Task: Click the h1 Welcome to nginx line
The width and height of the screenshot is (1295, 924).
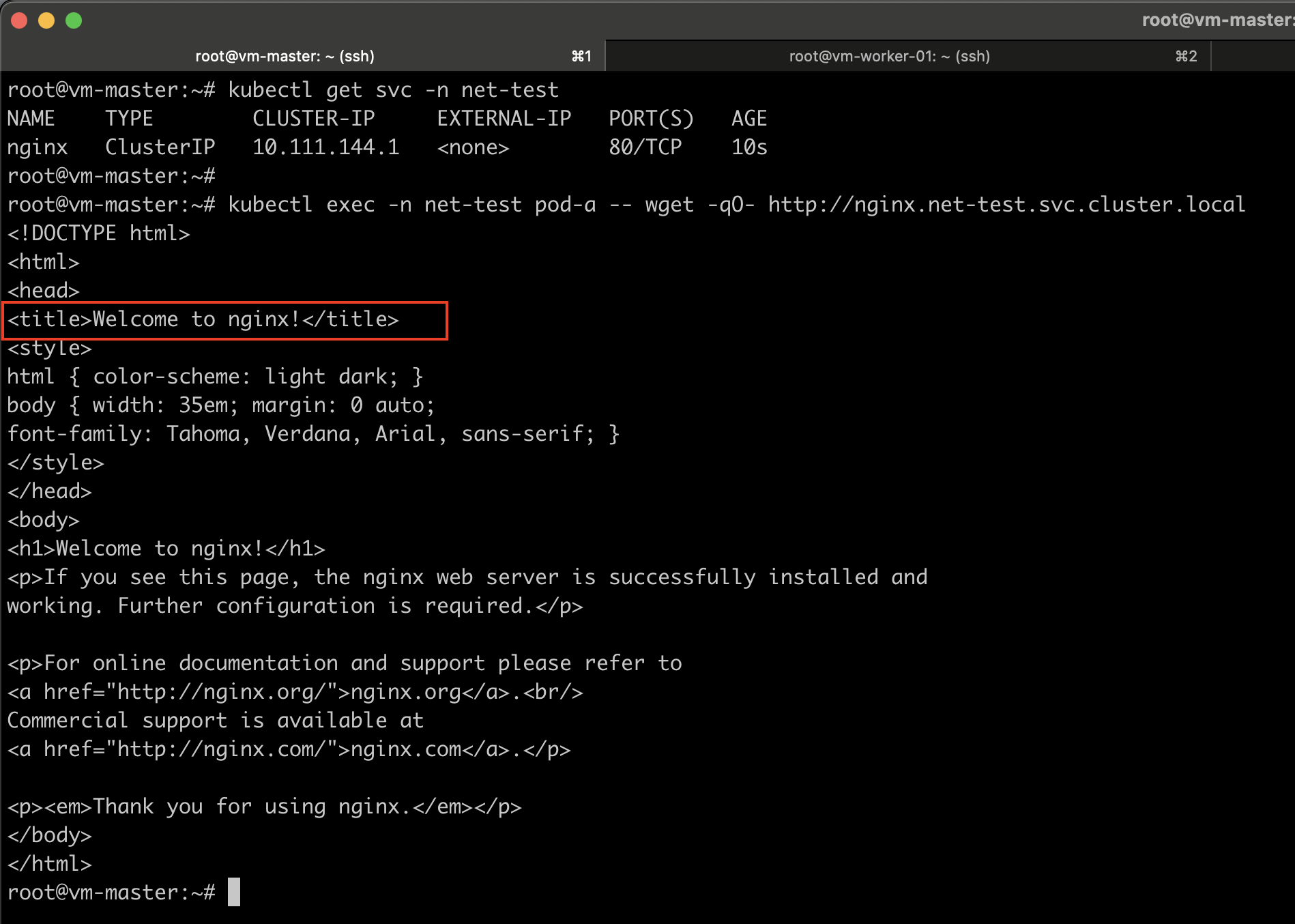Action: [166, 549]
